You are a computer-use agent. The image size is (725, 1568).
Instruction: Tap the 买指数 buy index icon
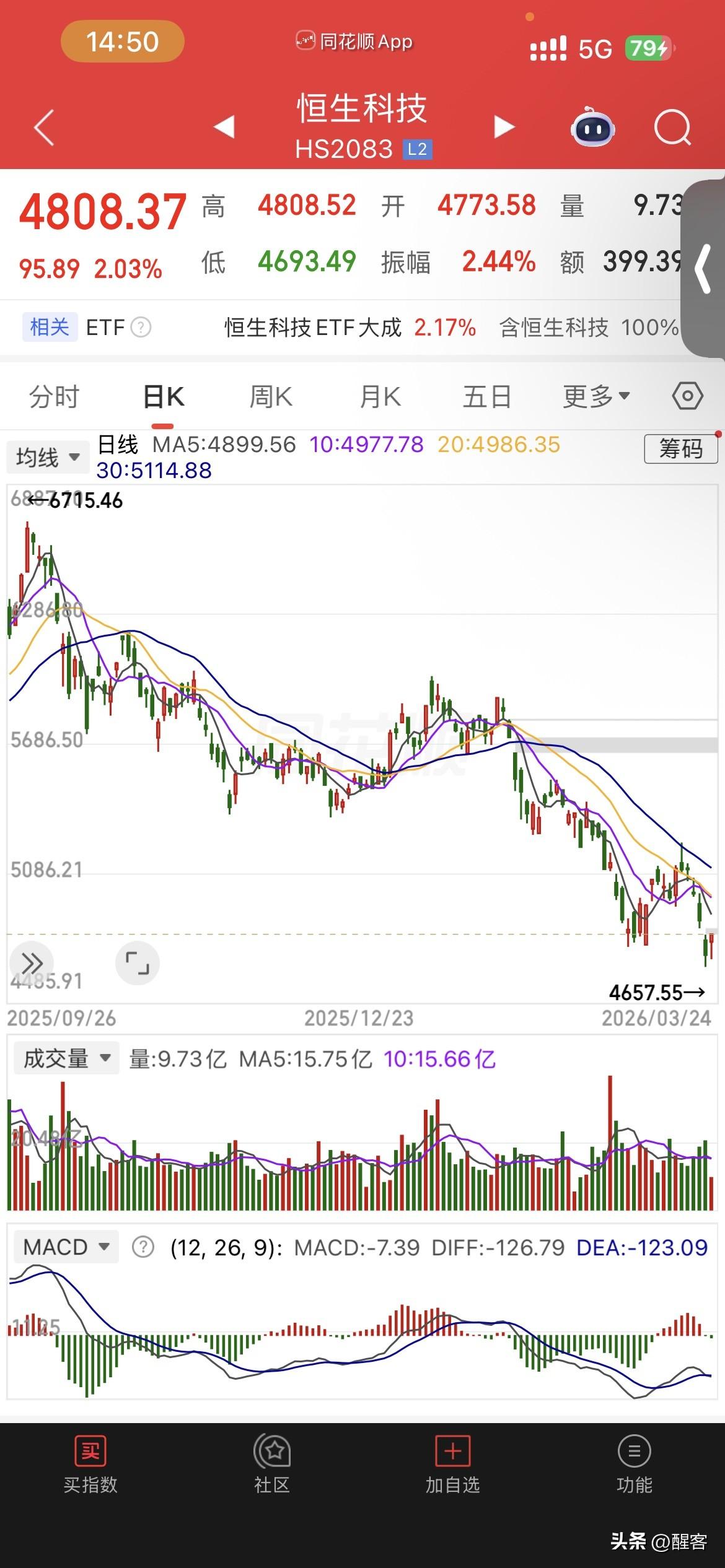click(x=90, y=1451)
